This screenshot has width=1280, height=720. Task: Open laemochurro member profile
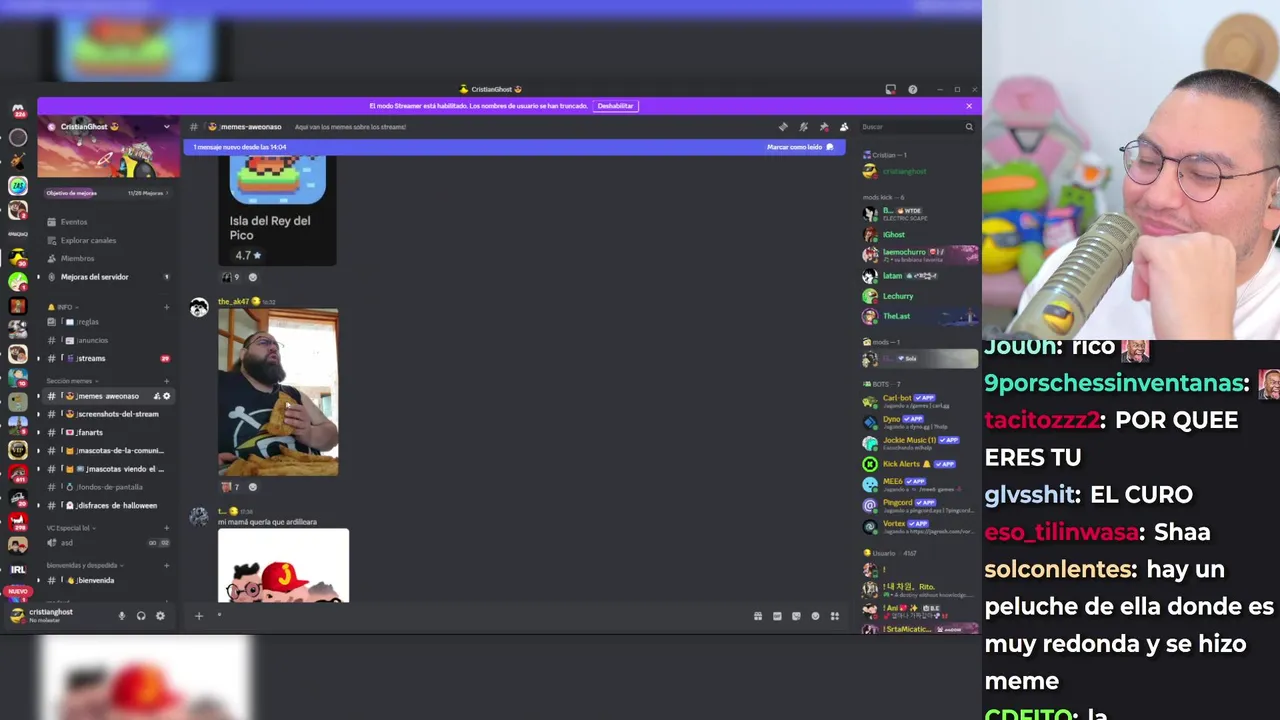click(x=920, y=255)
